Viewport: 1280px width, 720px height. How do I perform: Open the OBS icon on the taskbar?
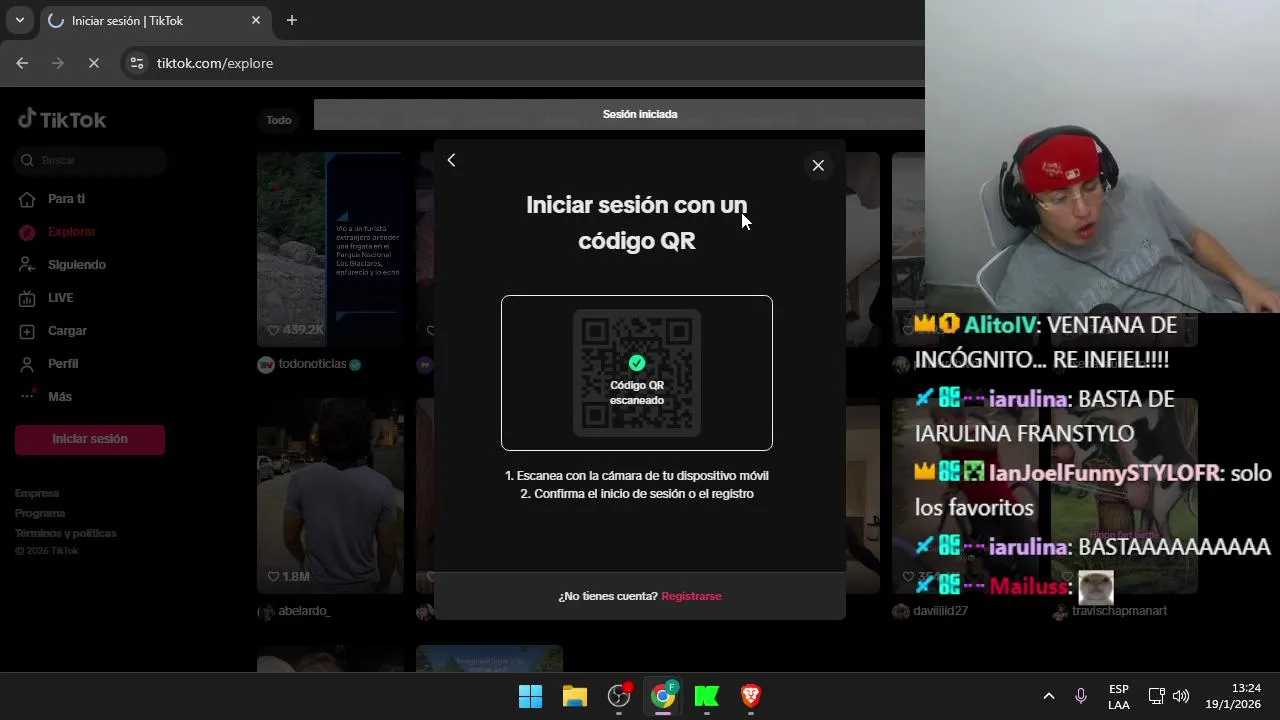[619, 696]
